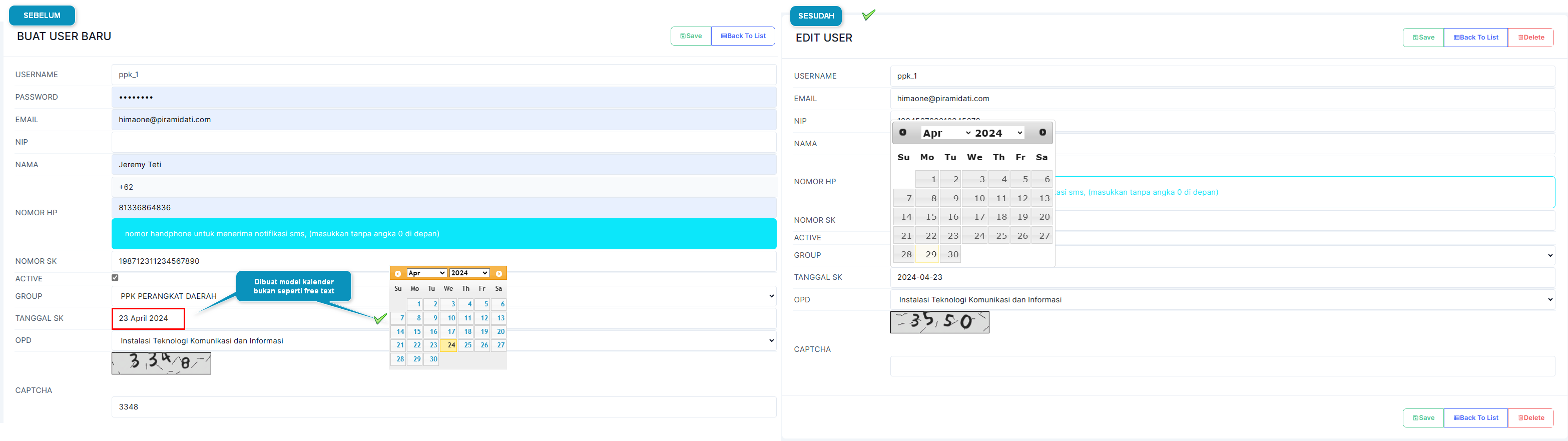Go to previous month in orange calendar

[x=398, y=273]
